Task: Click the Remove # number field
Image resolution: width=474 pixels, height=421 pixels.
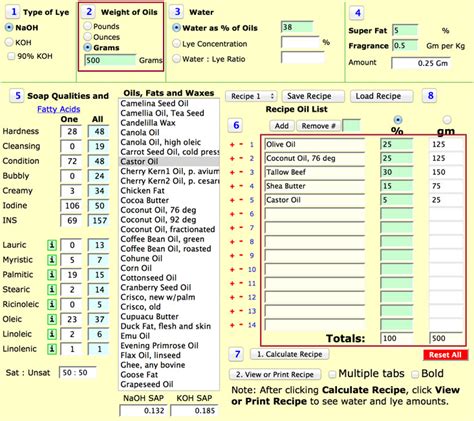Action: (x=351, y=126)
